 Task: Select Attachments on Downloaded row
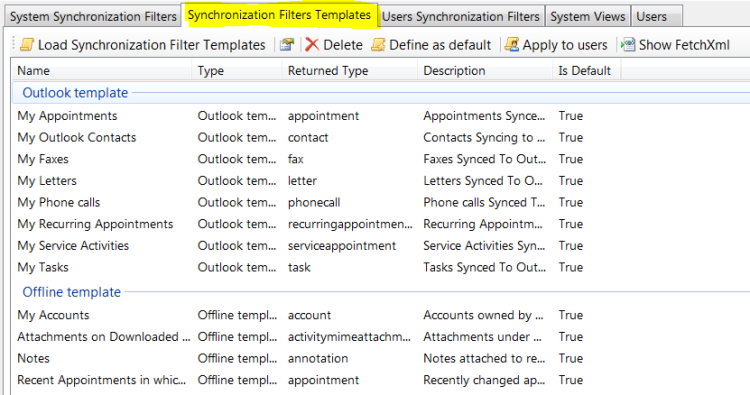coord(381,337)
